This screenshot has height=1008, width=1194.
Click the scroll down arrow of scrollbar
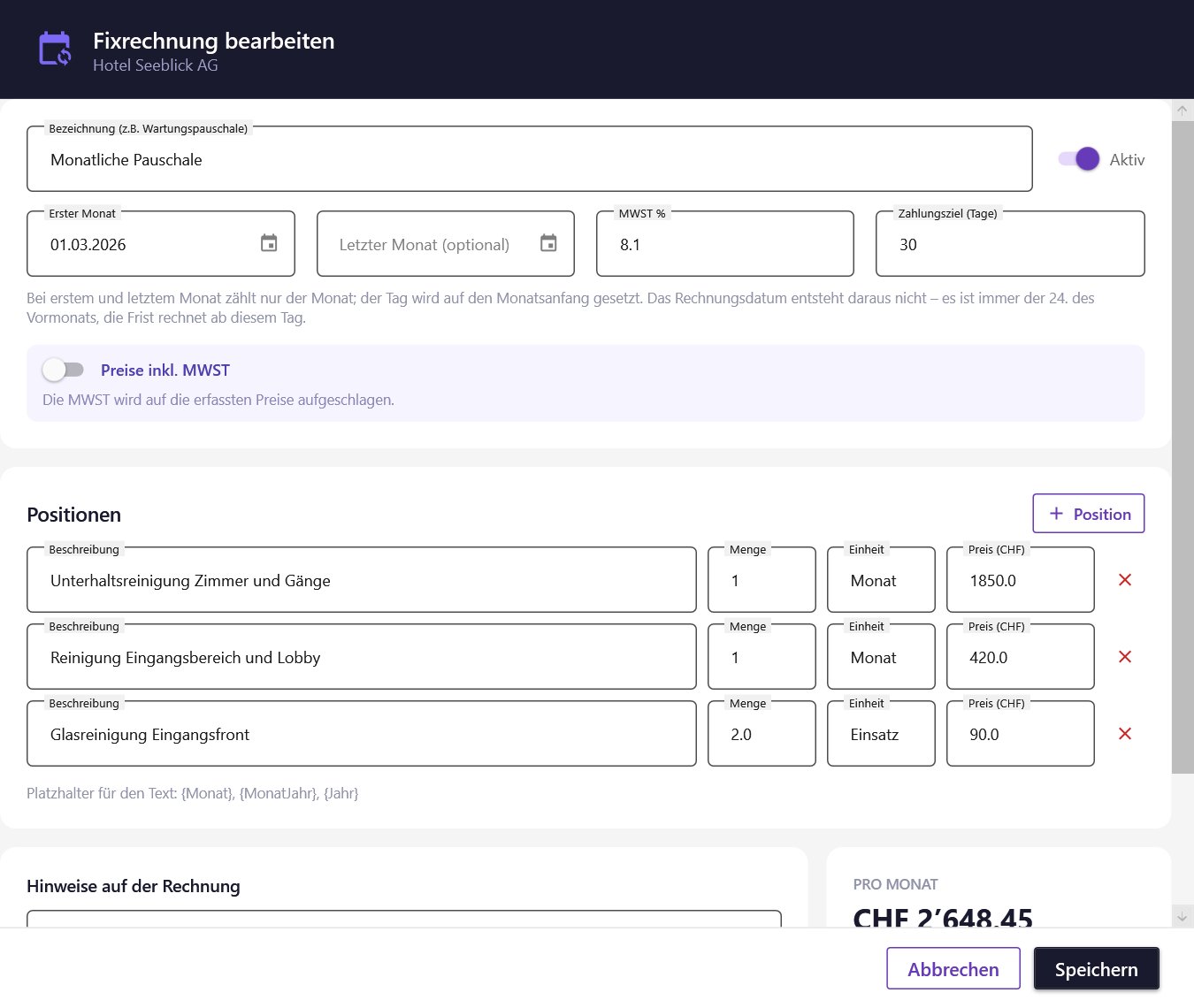(x=1183, y=917)
